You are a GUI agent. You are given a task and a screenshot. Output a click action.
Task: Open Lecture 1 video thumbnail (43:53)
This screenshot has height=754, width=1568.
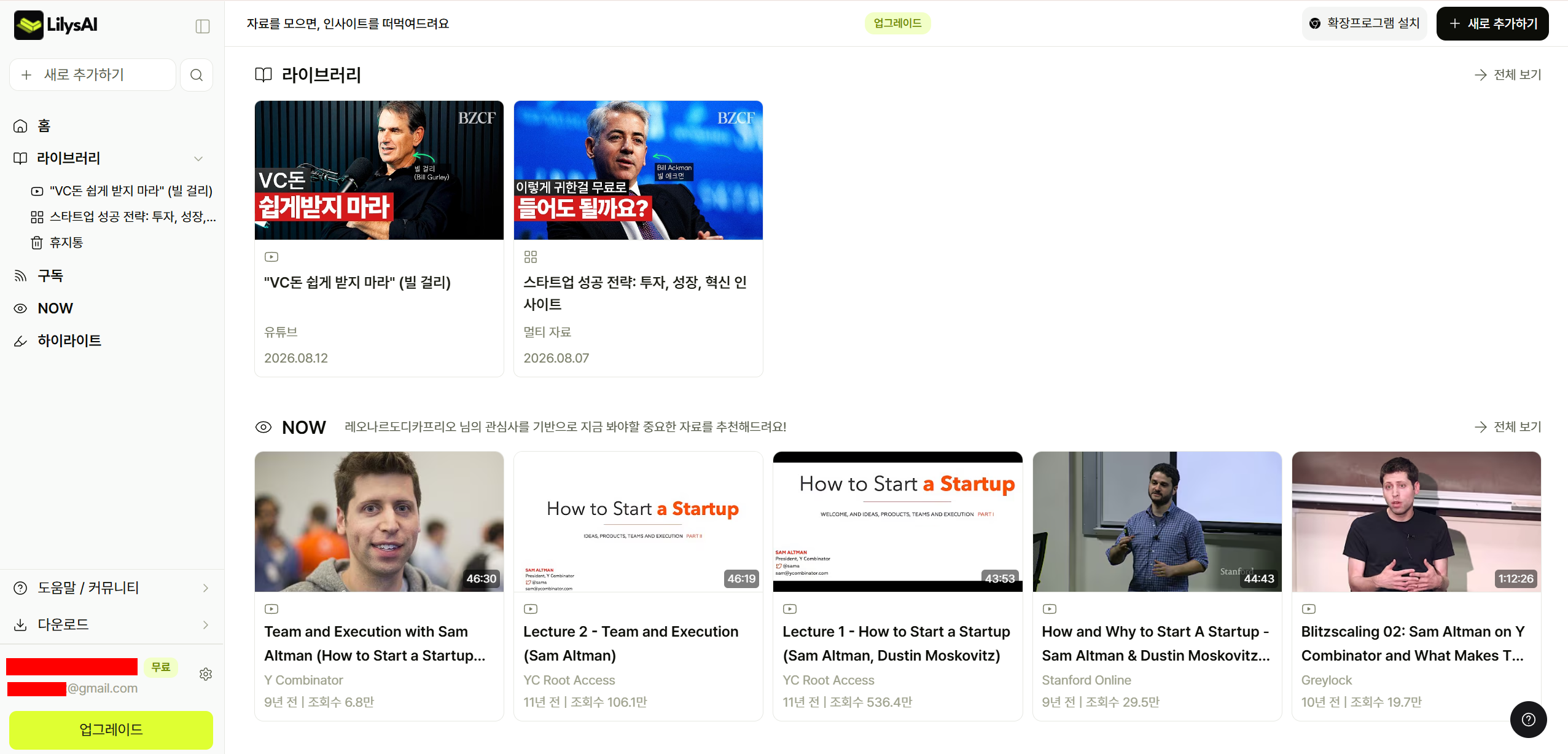897,522
